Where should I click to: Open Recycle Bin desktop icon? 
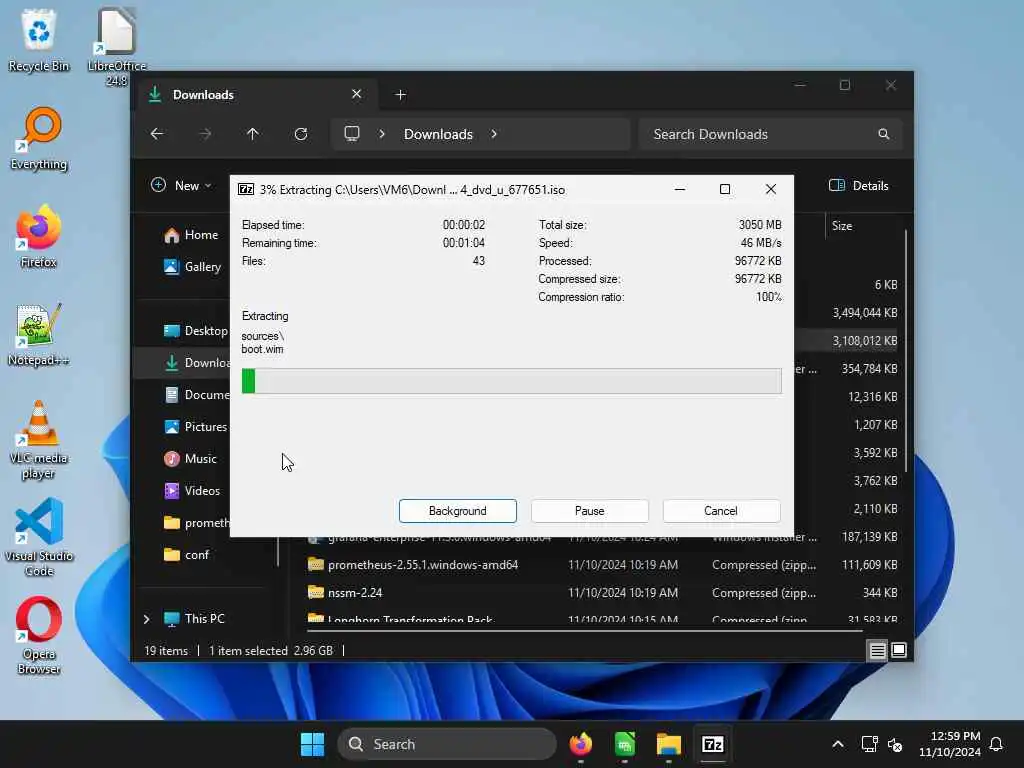pyautogui.click(x=39, y=40)
